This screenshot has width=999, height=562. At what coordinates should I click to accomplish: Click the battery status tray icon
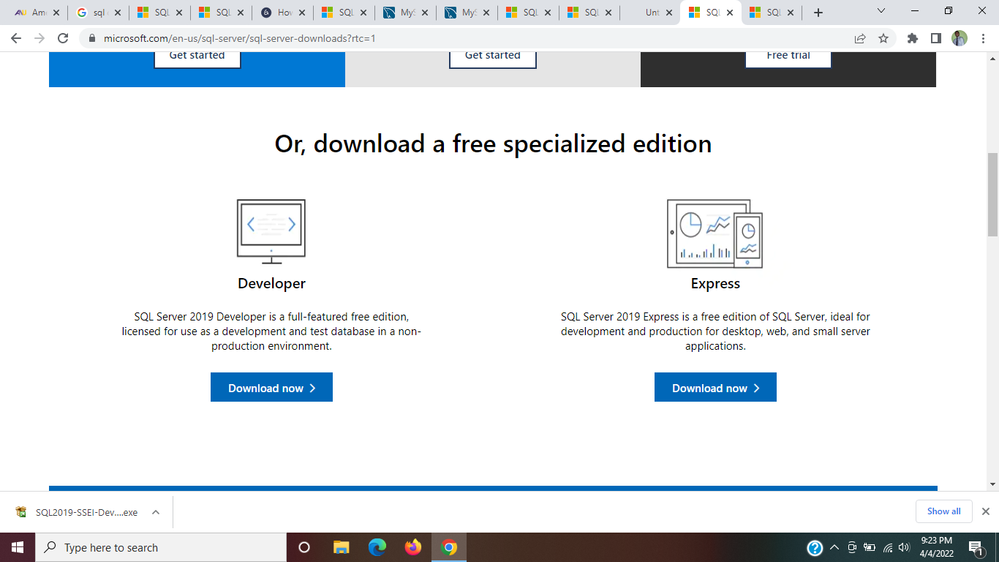tap(869, 547)
